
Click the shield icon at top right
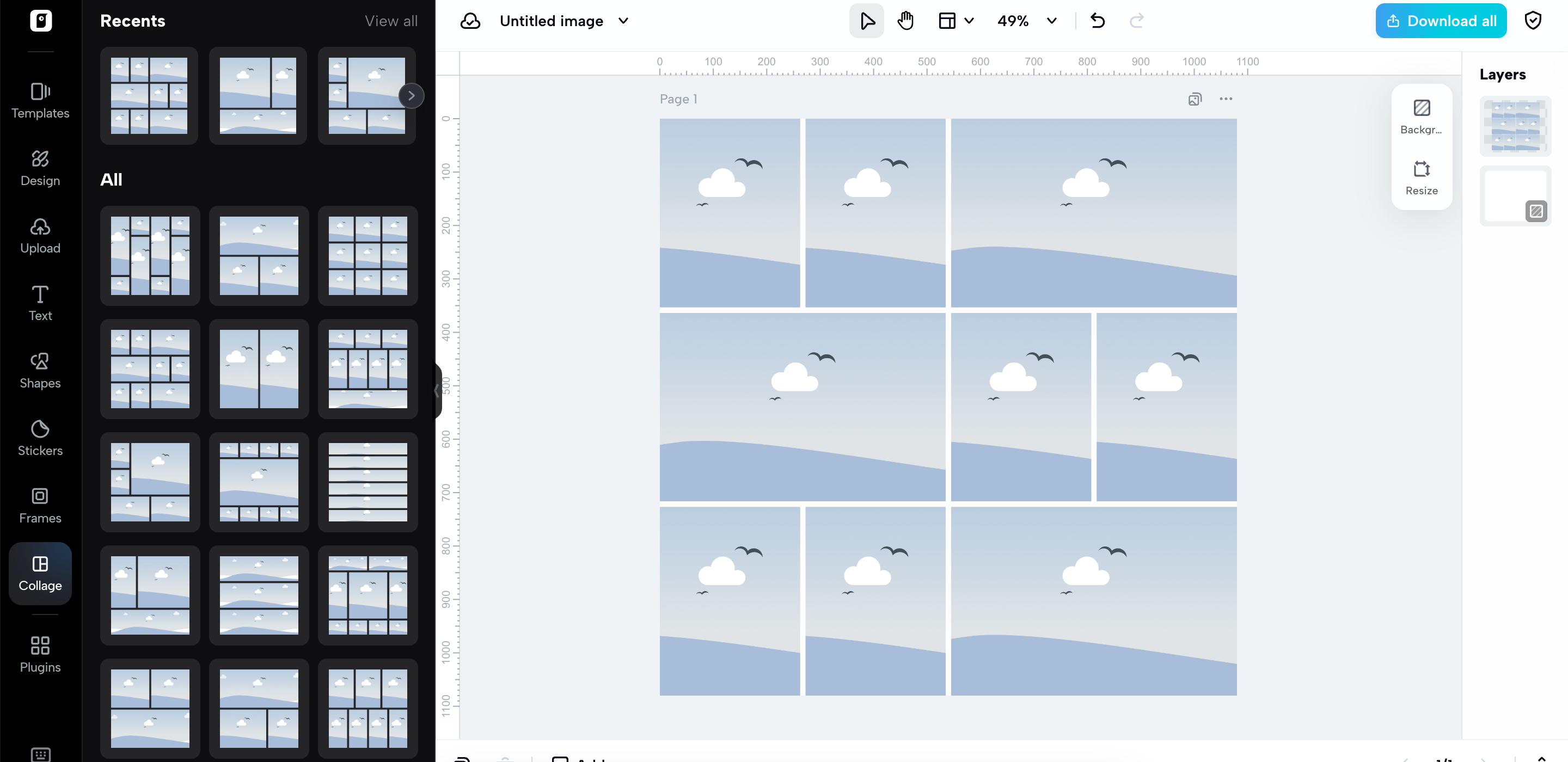1533,21
